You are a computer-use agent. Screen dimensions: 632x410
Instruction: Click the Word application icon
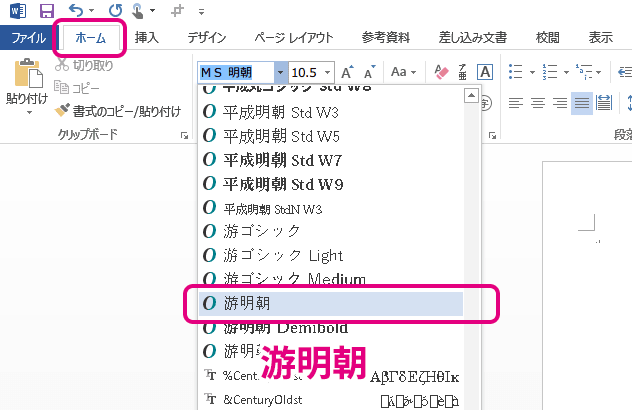(x=18, y=11)
